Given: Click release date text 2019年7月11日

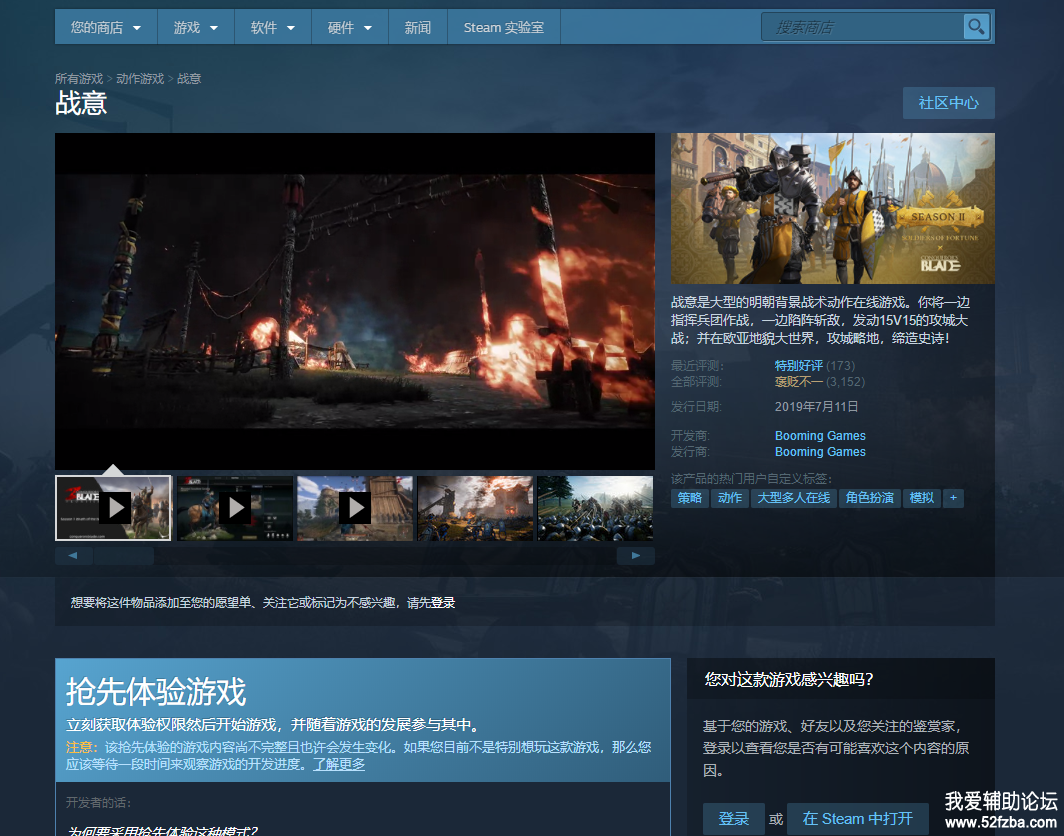Looking at the screenshot, I should (x=816, y=406).
